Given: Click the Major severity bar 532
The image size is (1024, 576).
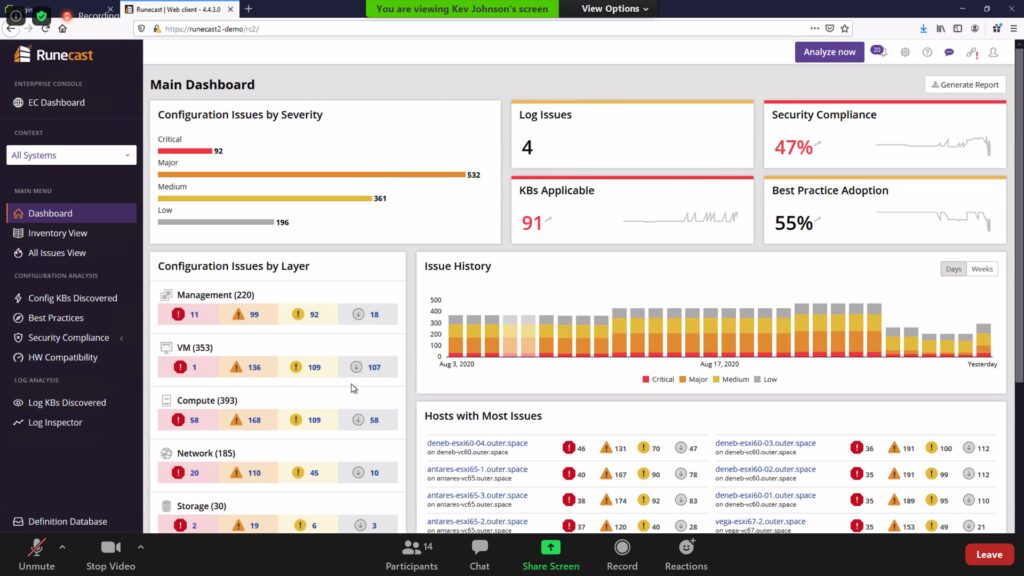Looking at the screenshot, I should coord(312,175).
